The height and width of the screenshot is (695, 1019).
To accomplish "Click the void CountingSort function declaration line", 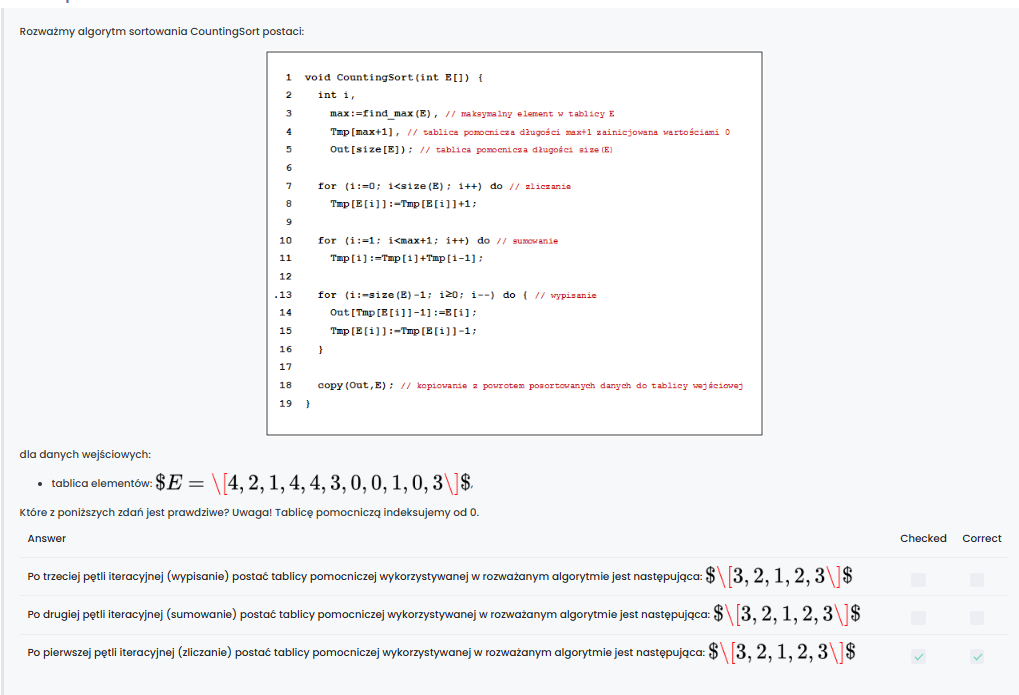I will [393, 77].
